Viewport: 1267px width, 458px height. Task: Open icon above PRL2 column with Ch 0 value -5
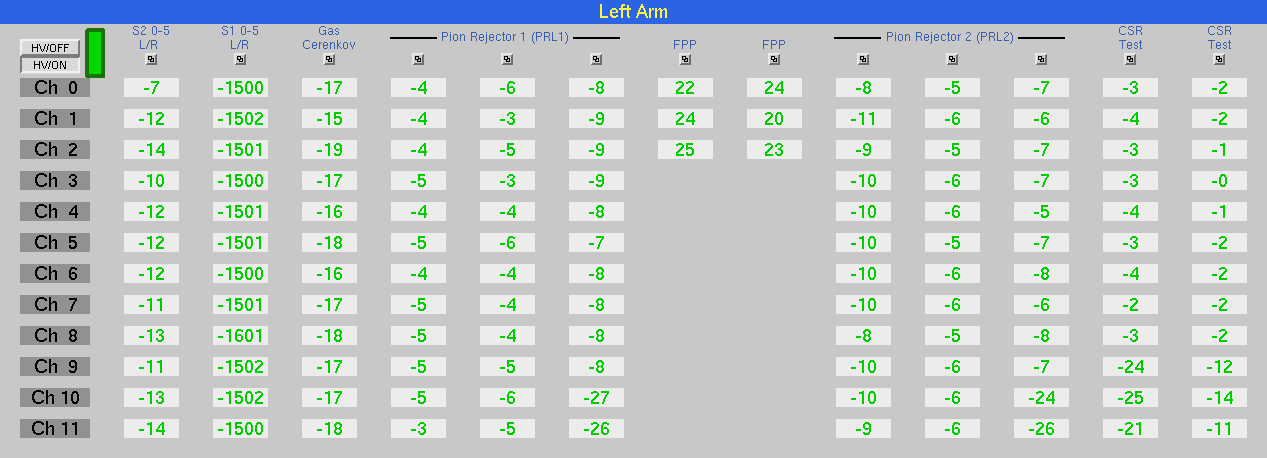pos(952,59)
